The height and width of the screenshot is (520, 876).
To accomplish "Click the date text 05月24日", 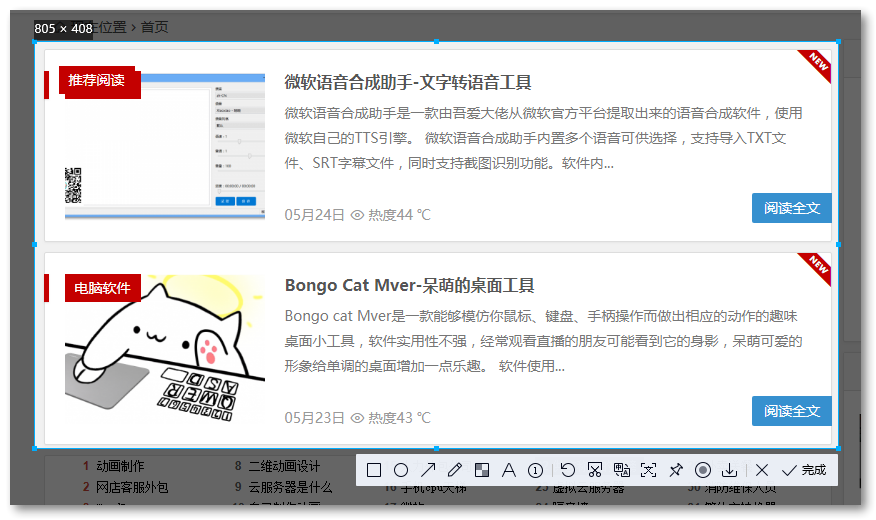I will pyautogui.click(x=315, y=215).
